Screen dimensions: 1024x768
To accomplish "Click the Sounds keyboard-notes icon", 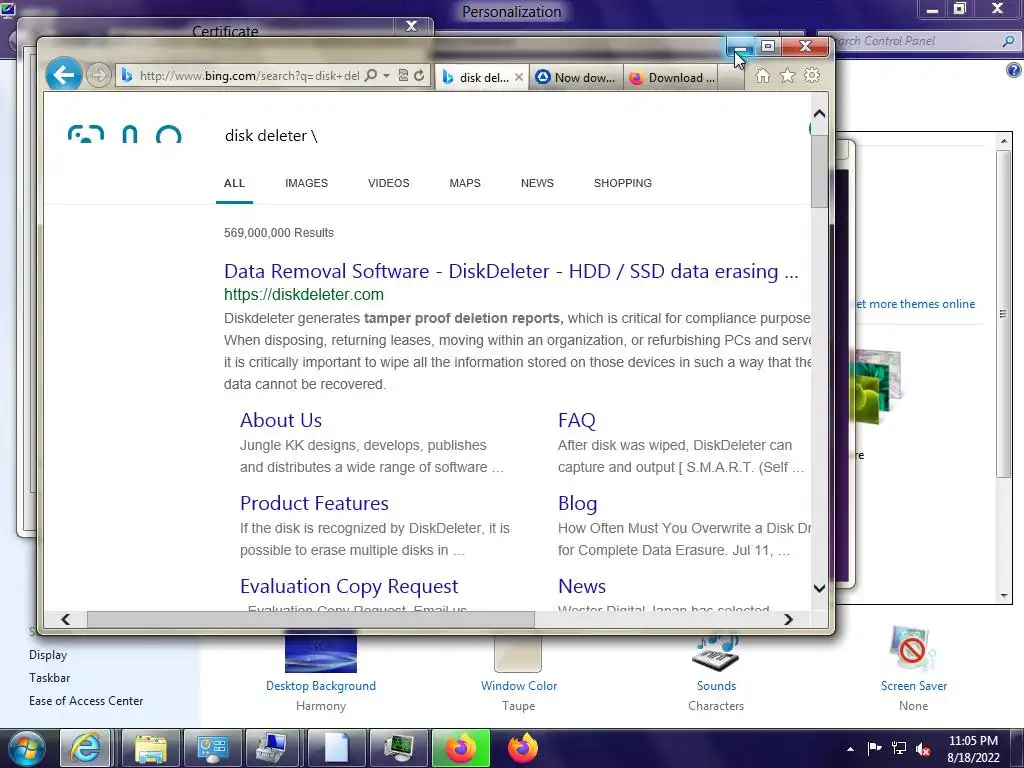I will pos(716,653).
